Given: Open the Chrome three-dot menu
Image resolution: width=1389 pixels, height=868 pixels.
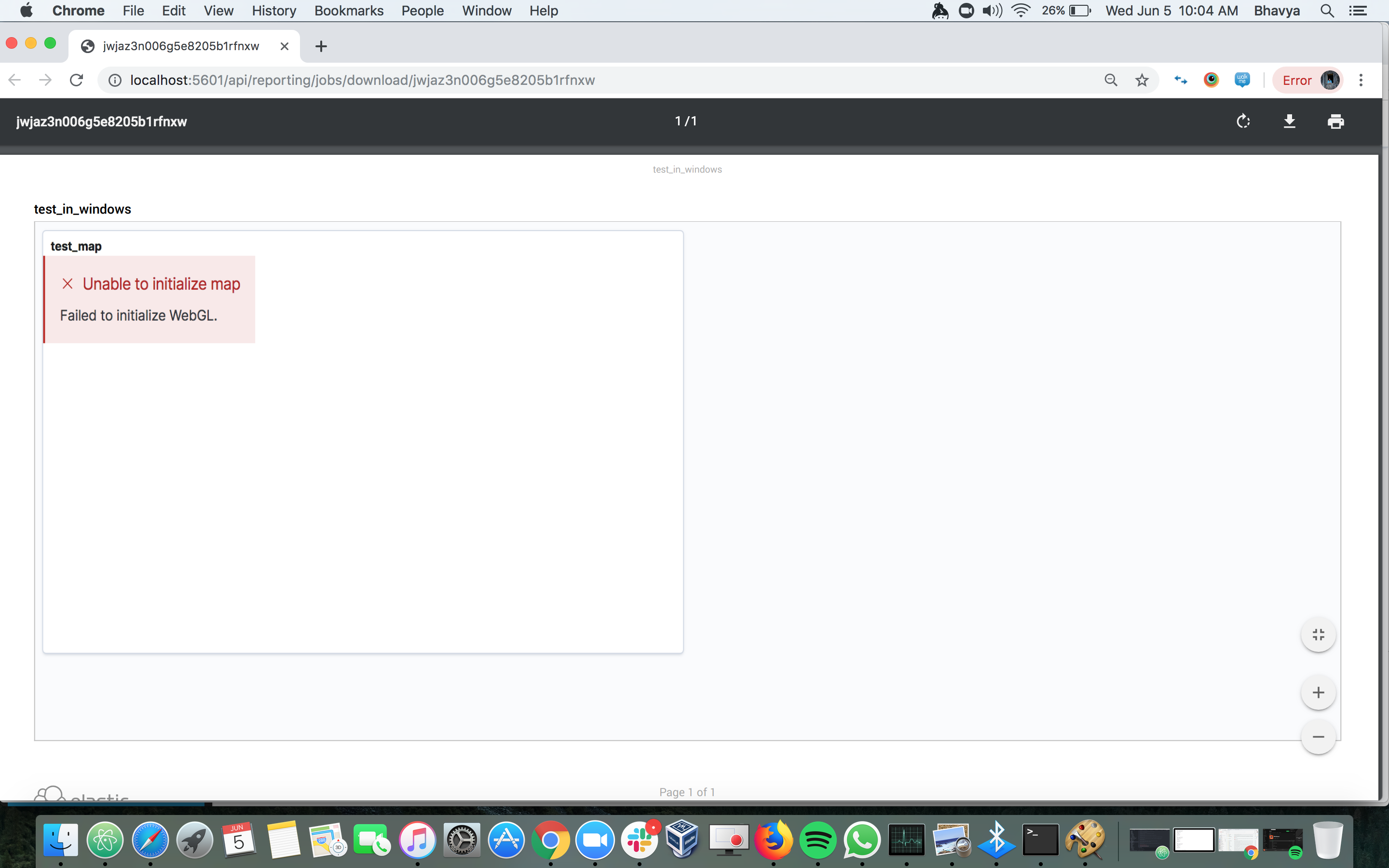Looking at the screenshot, I should tap(1360, 81).
